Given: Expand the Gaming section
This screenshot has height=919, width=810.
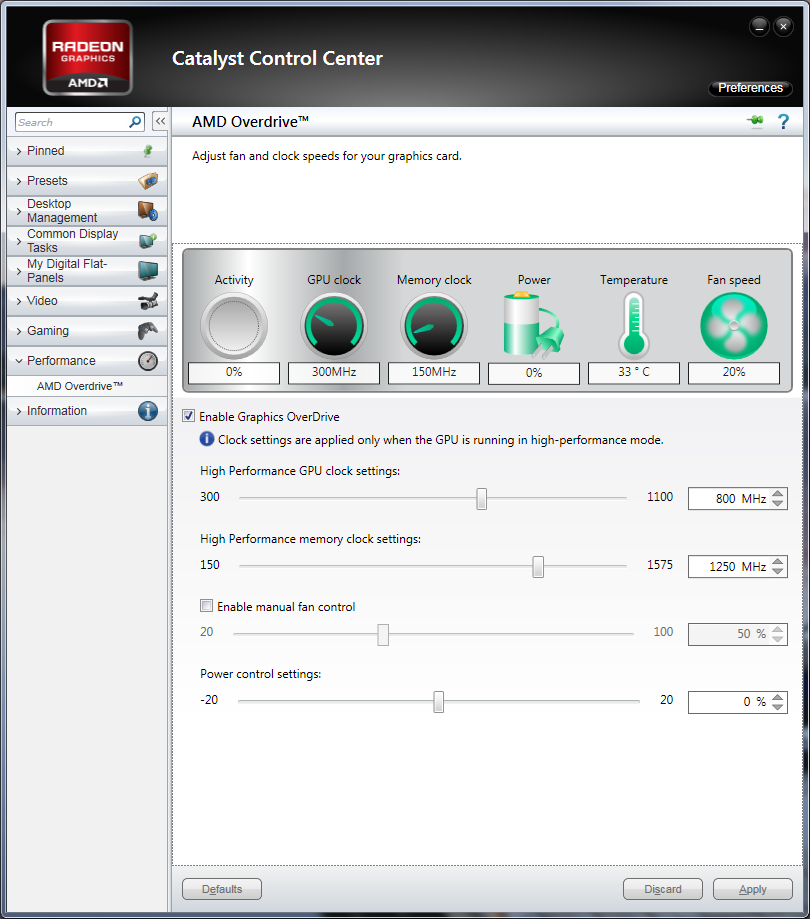Looking at the screenshot, I should [x=19, y=331].
